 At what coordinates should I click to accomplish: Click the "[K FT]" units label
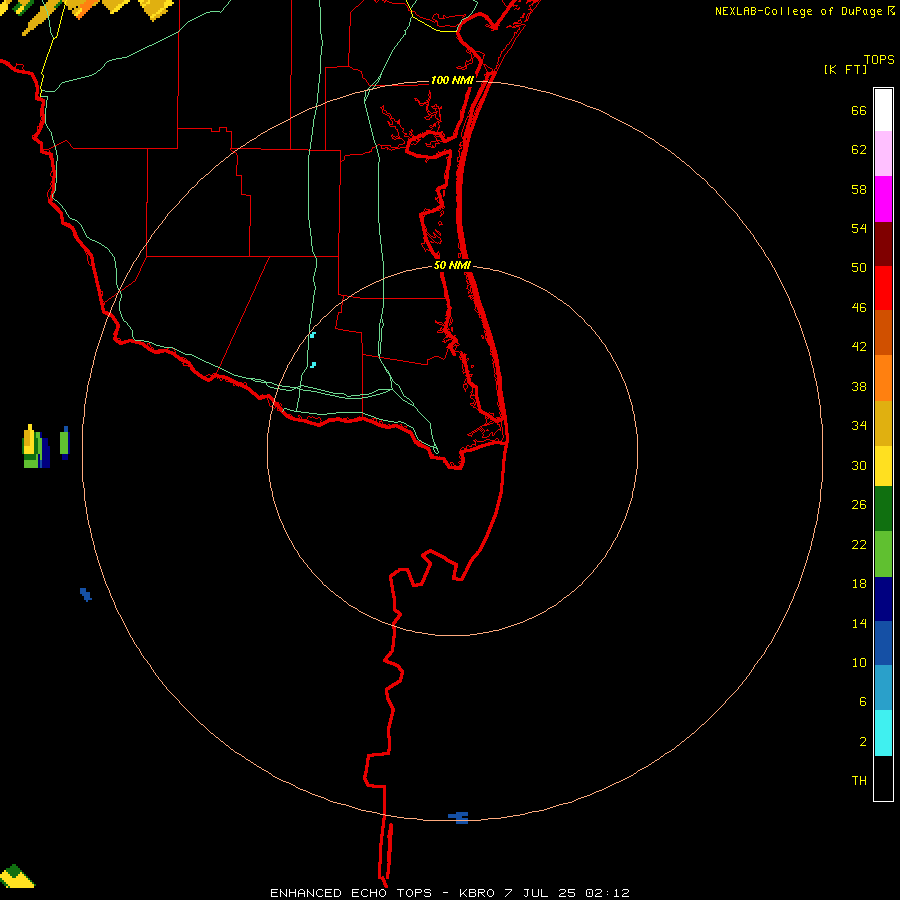pos(845,69)
